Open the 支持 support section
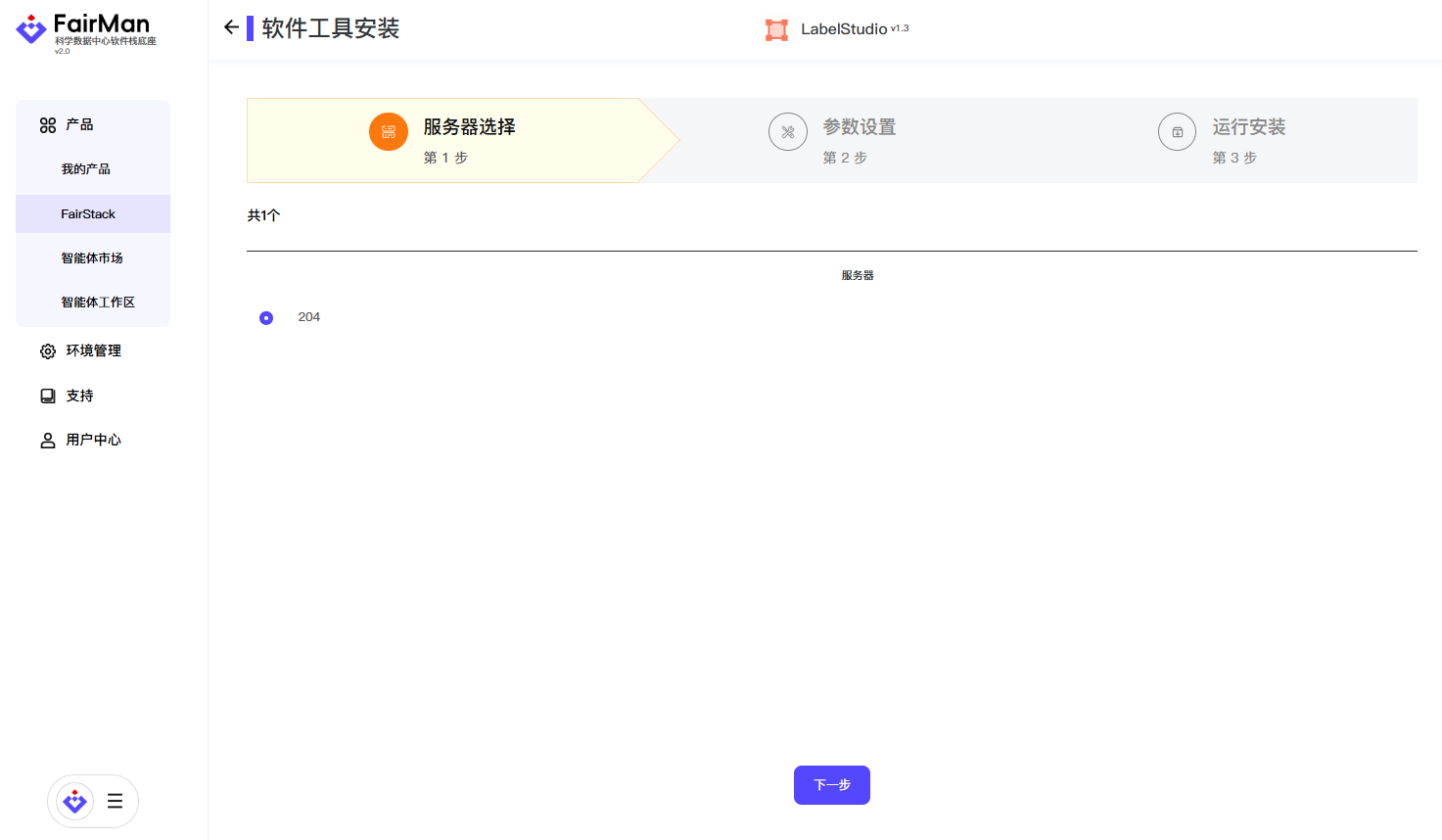1442x840 pixels. coord(80,396)
